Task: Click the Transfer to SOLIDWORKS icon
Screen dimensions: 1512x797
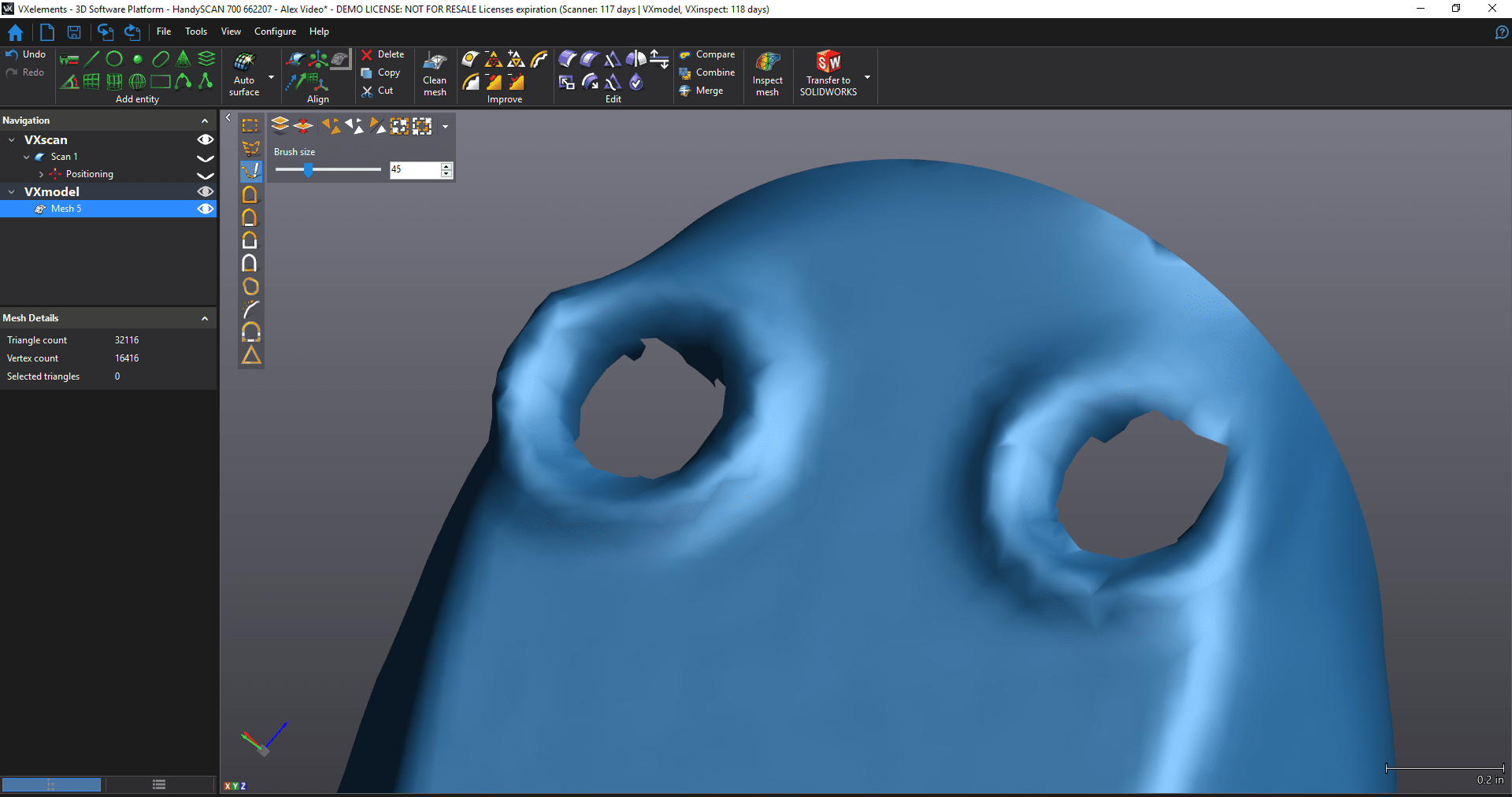Action: coord(828,63)
